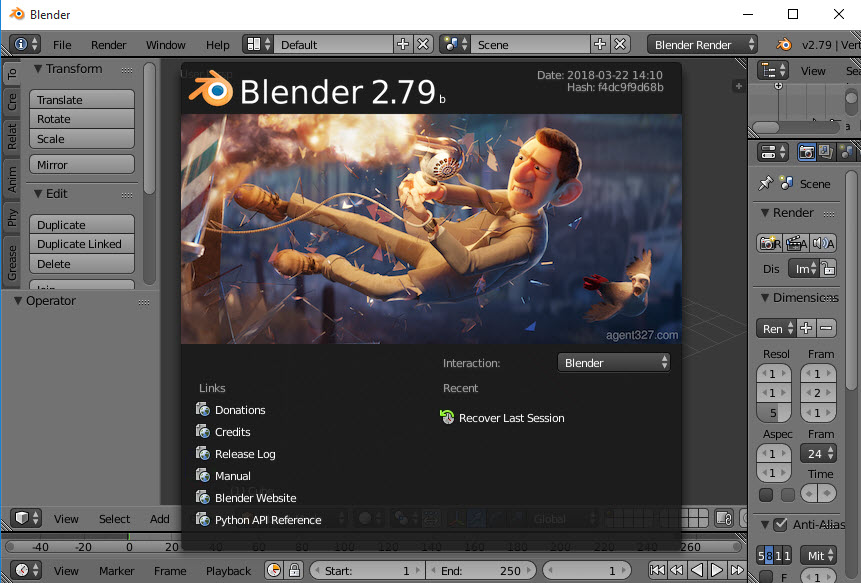861x583 pixels.
Task: Open the Ren render presets dropdown
Action: [x=776, y=328]
